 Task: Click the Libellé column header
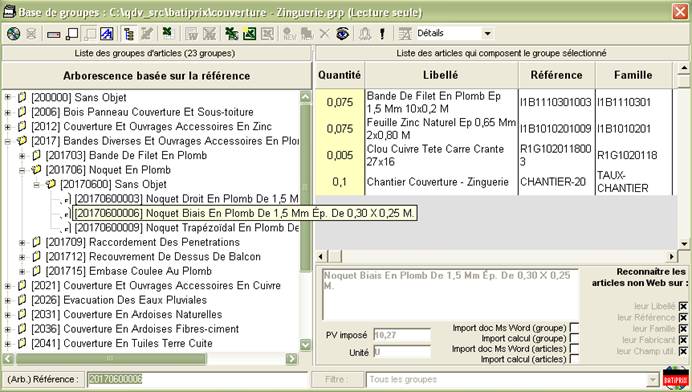[x=441, y=75]
